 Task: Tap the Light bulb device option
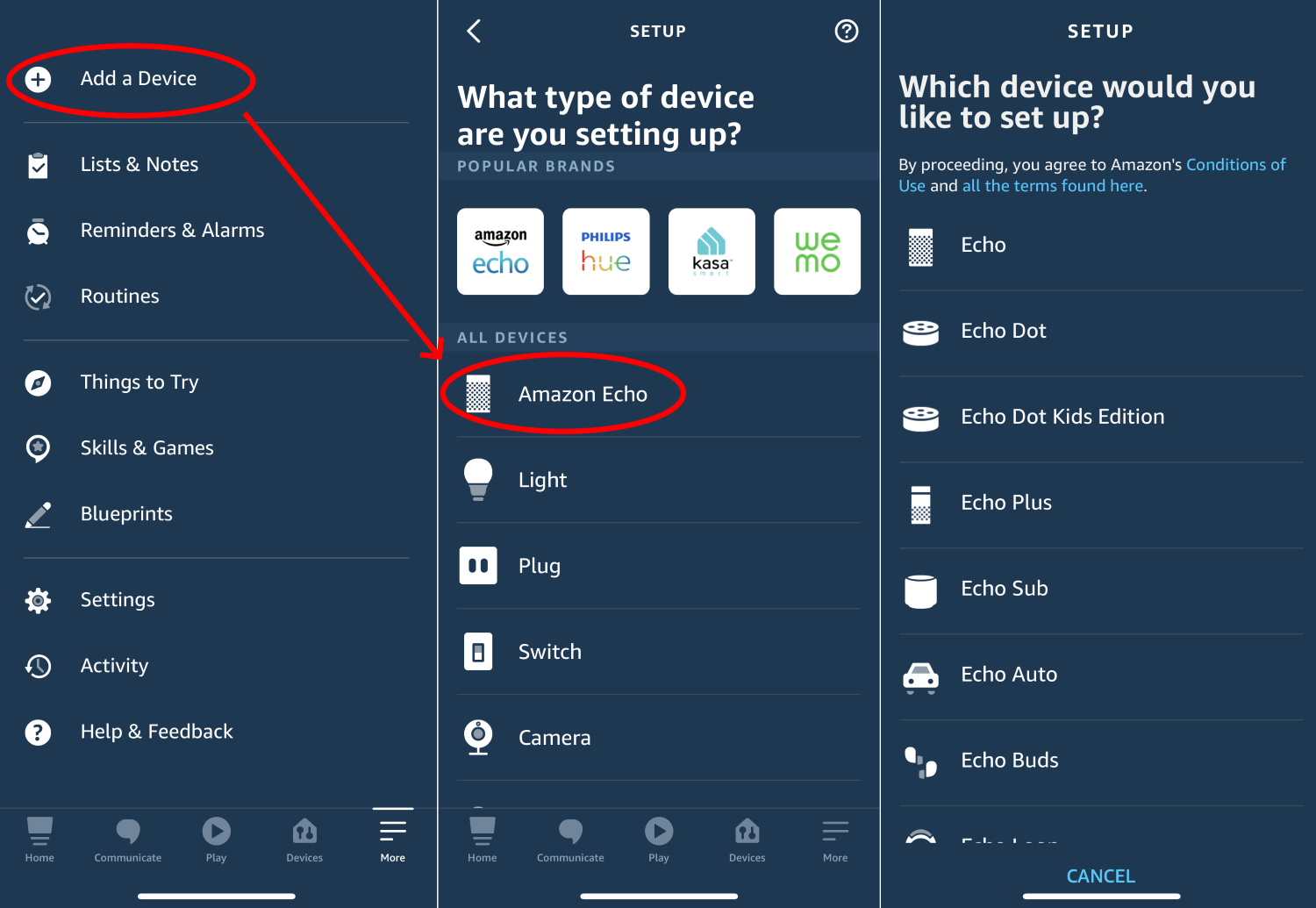(x=478, y=480)
